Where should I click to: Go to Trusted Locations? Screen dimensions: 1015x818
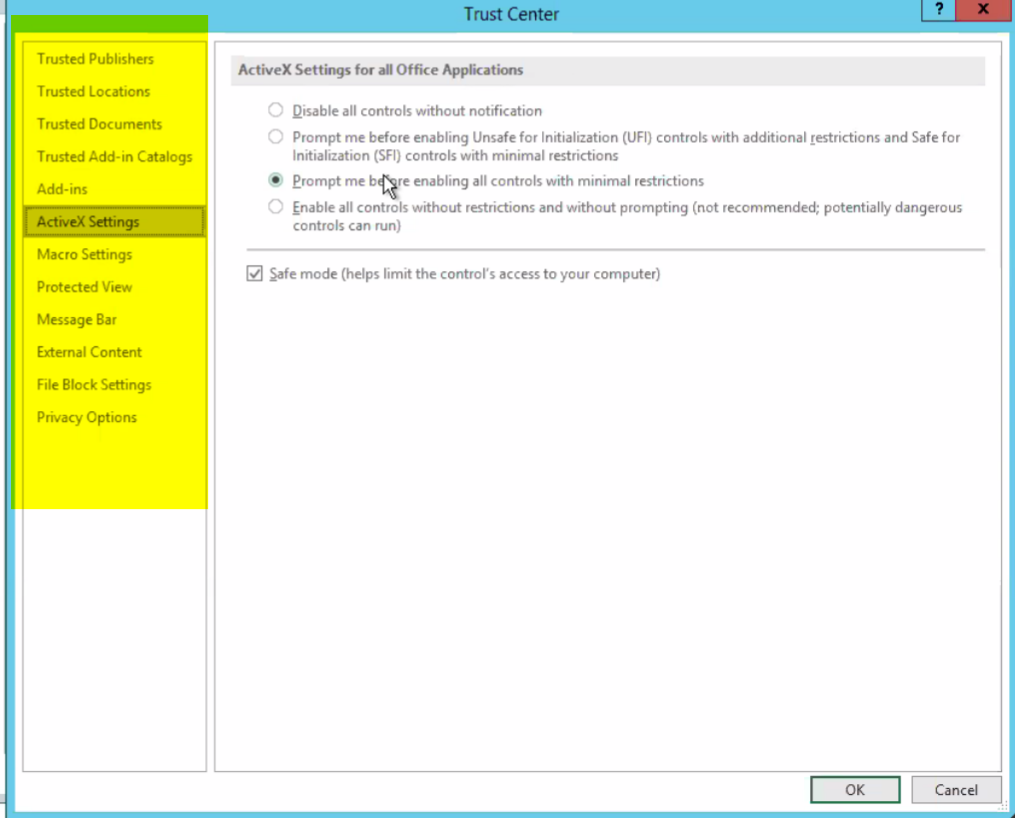click(93, 91)
